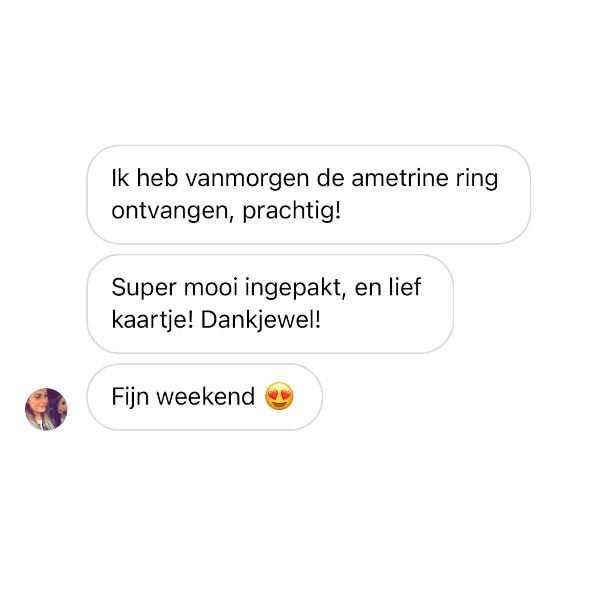This screenshot has width=600, height=600.
Task: Click the word 'ontvangen,' in first message
Action: (x=173, y=211)
